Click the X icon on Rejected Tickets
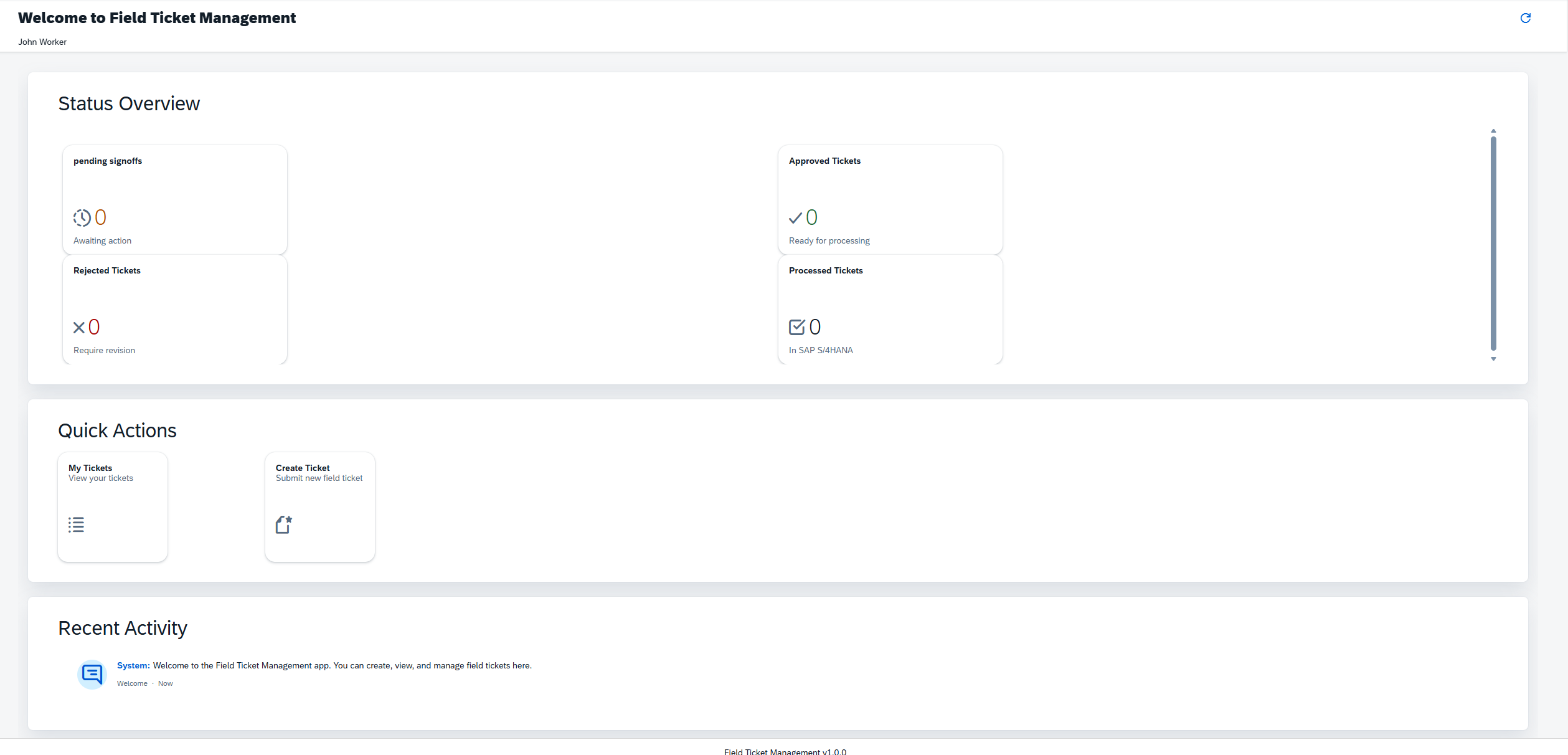The width and height of the screenshot is (1568, 755). coord(79,327)
